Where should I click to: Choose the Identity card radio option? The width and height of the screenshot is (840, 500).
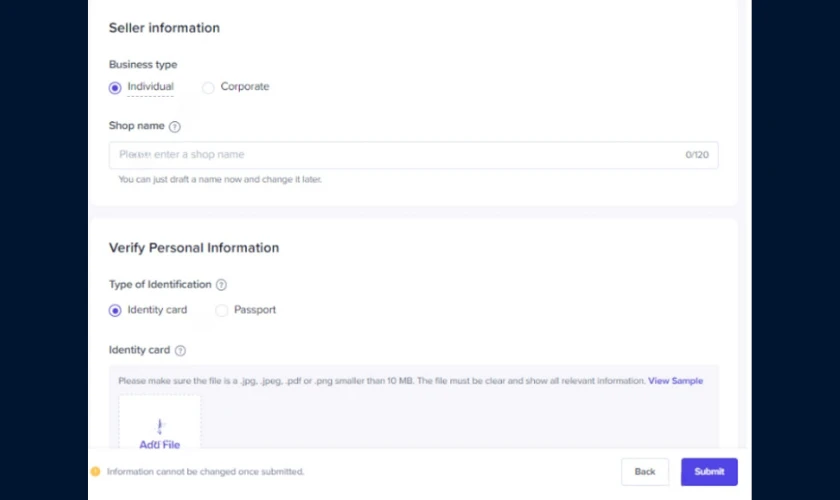coord(115,310)
